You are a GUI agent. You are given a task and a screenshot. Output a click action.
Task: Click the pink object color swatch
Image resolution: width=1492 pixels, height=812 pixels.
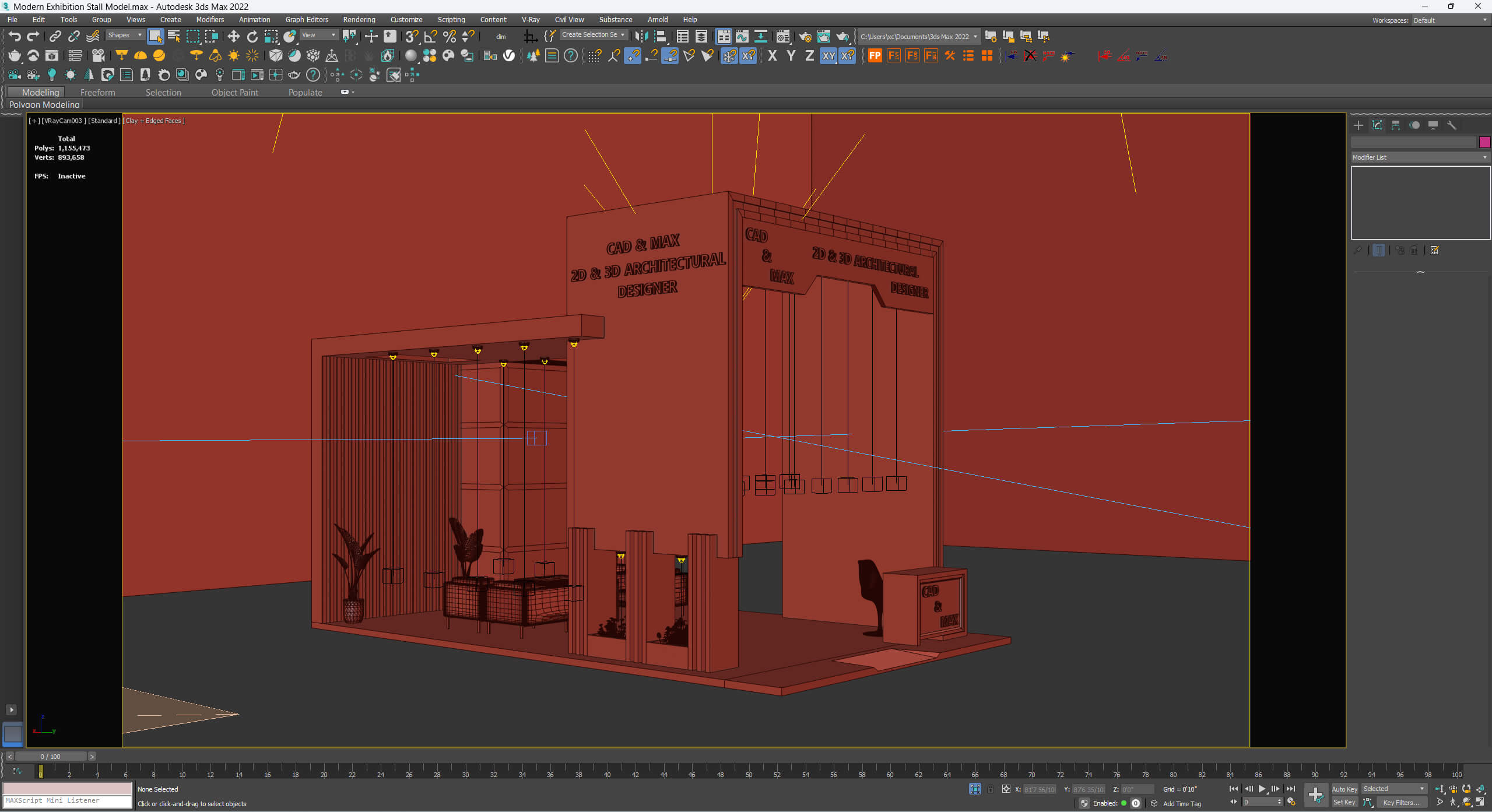1484,142
